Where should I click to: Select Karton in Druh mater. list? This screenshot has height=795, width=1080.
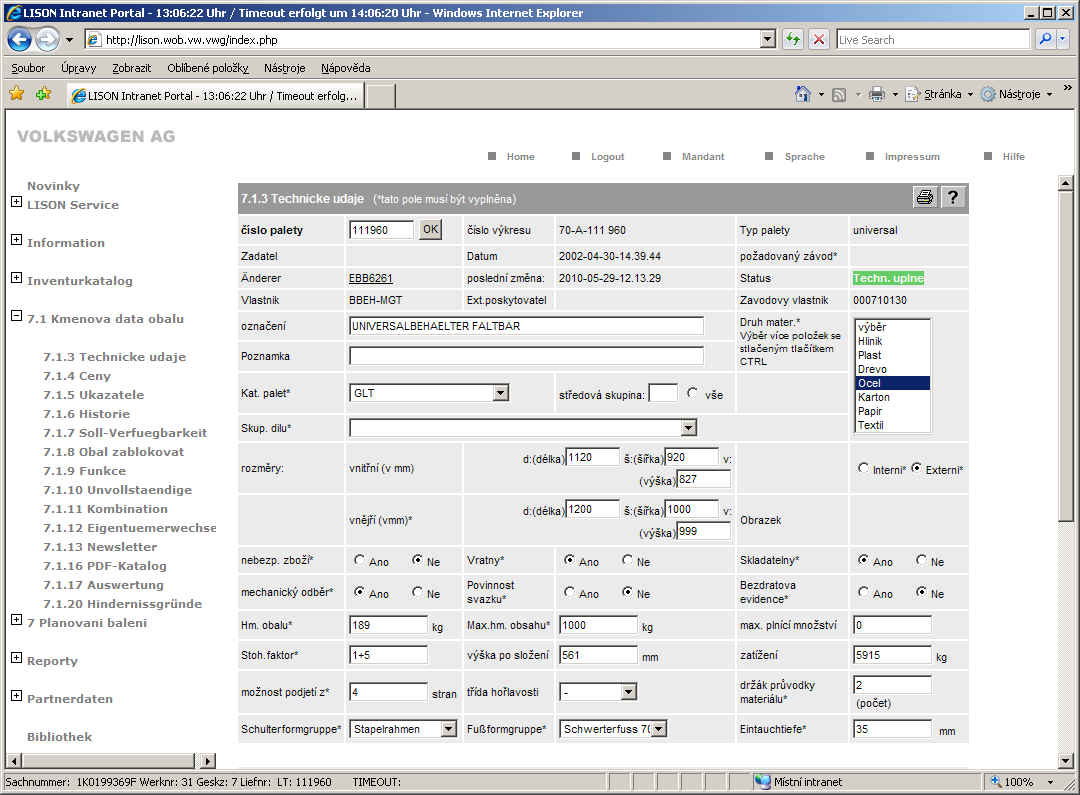tap(892, 398)
